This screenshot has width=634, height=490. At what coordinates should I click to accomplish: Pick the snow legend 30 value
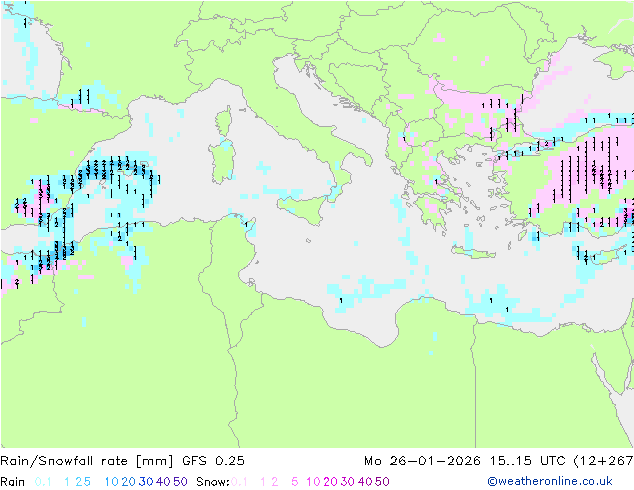[x=348, y=482]
